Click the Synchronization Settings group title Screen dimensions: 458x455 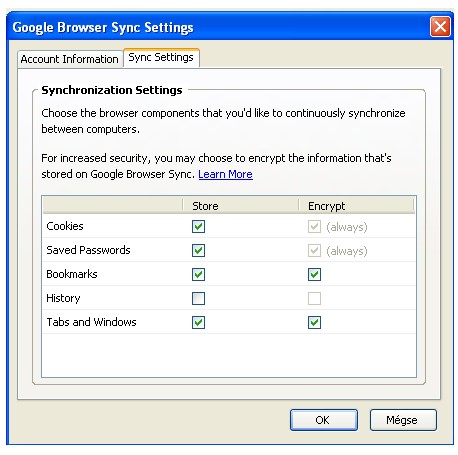point(112,90)
